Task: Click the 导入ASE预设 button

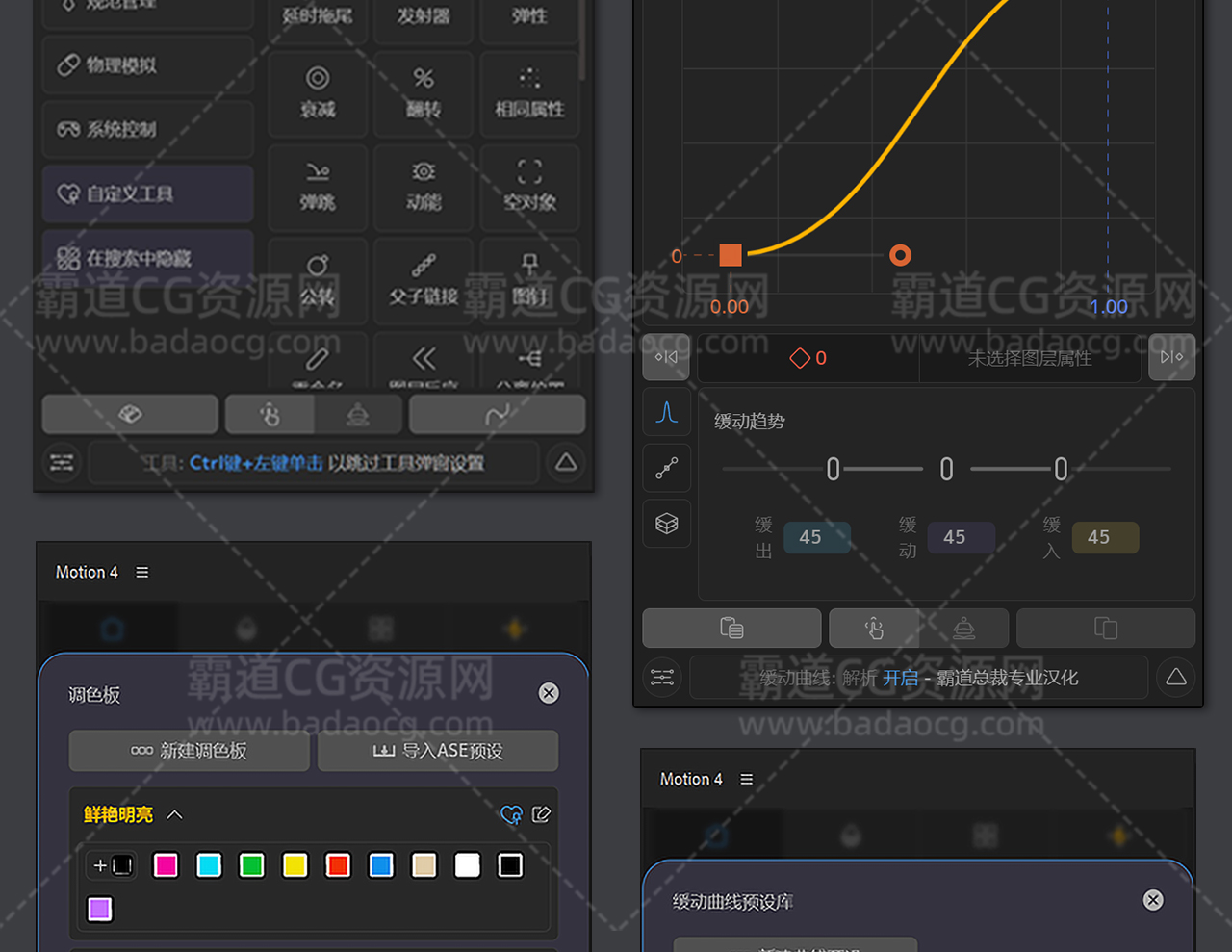Action: 438,751
